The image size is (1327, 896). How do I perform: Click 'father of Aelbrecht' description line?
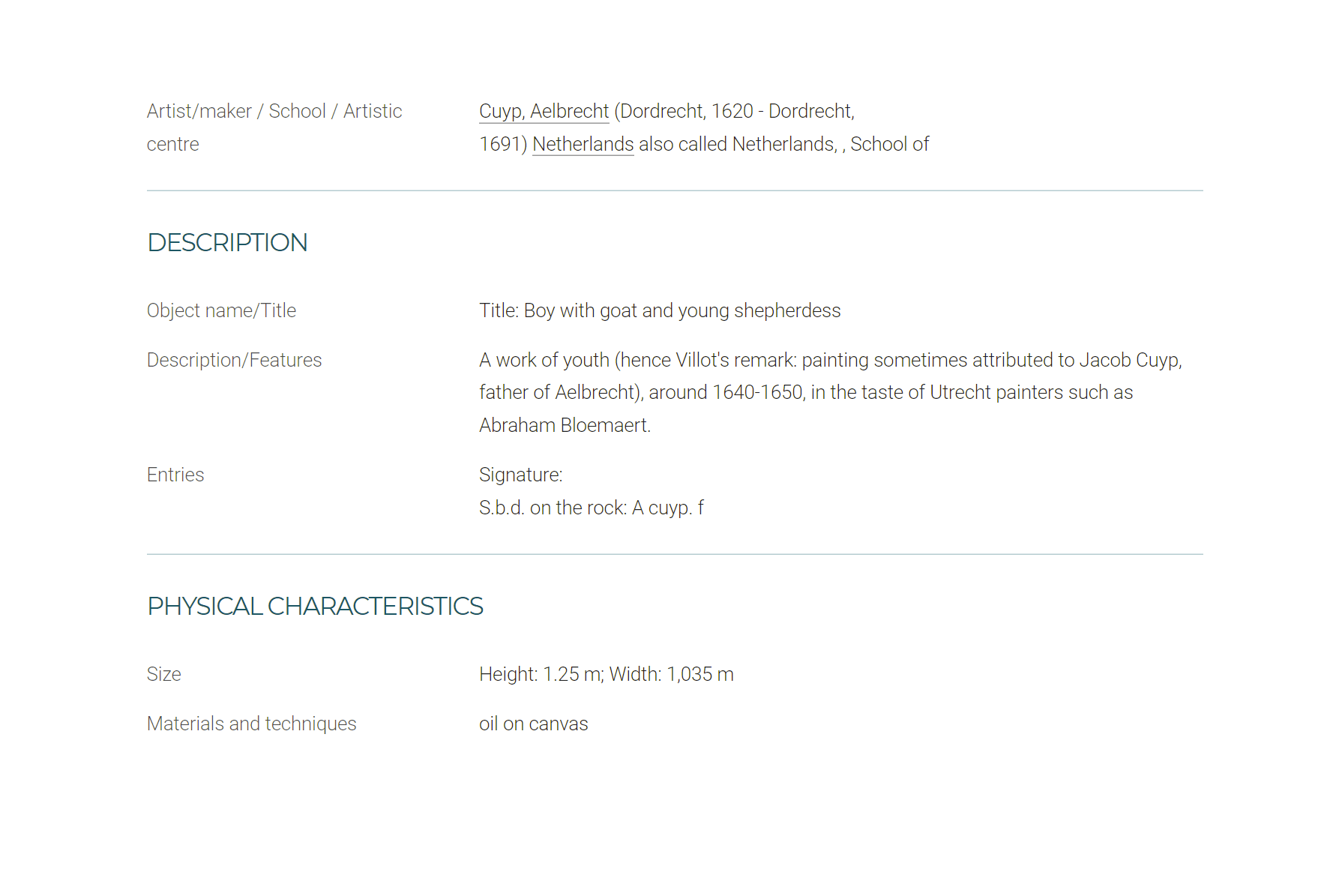coord(806,392)
